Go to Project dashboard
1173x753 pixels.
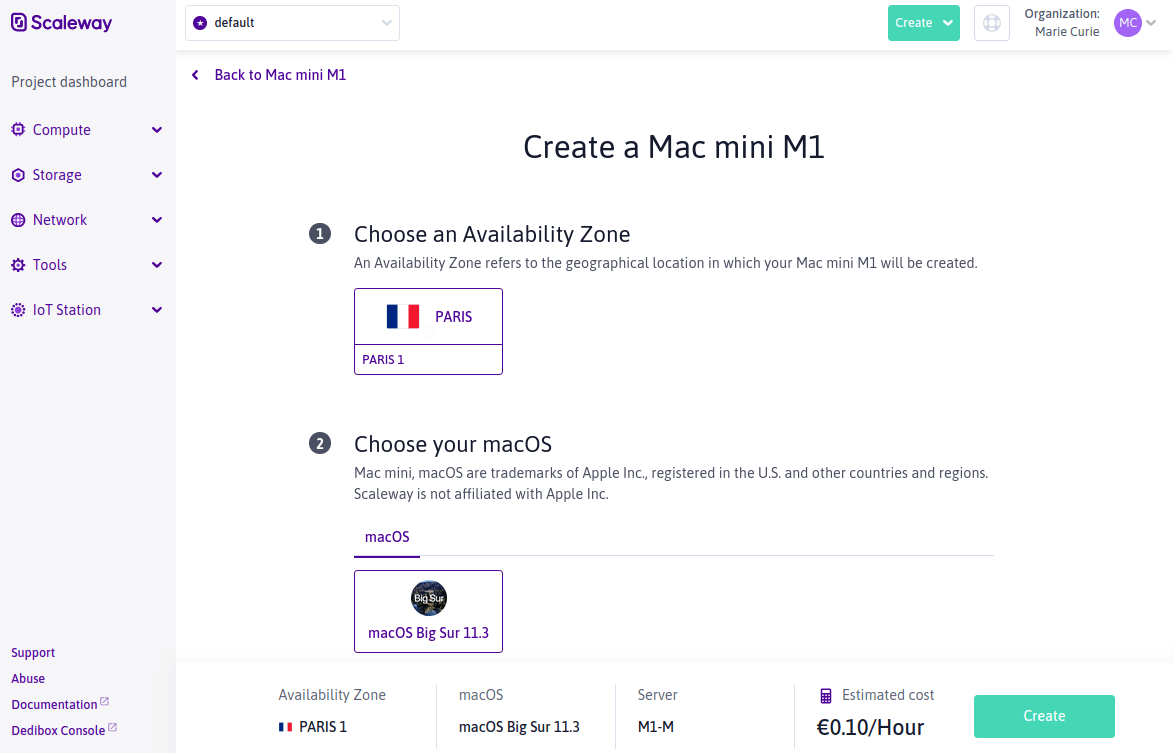68,81
